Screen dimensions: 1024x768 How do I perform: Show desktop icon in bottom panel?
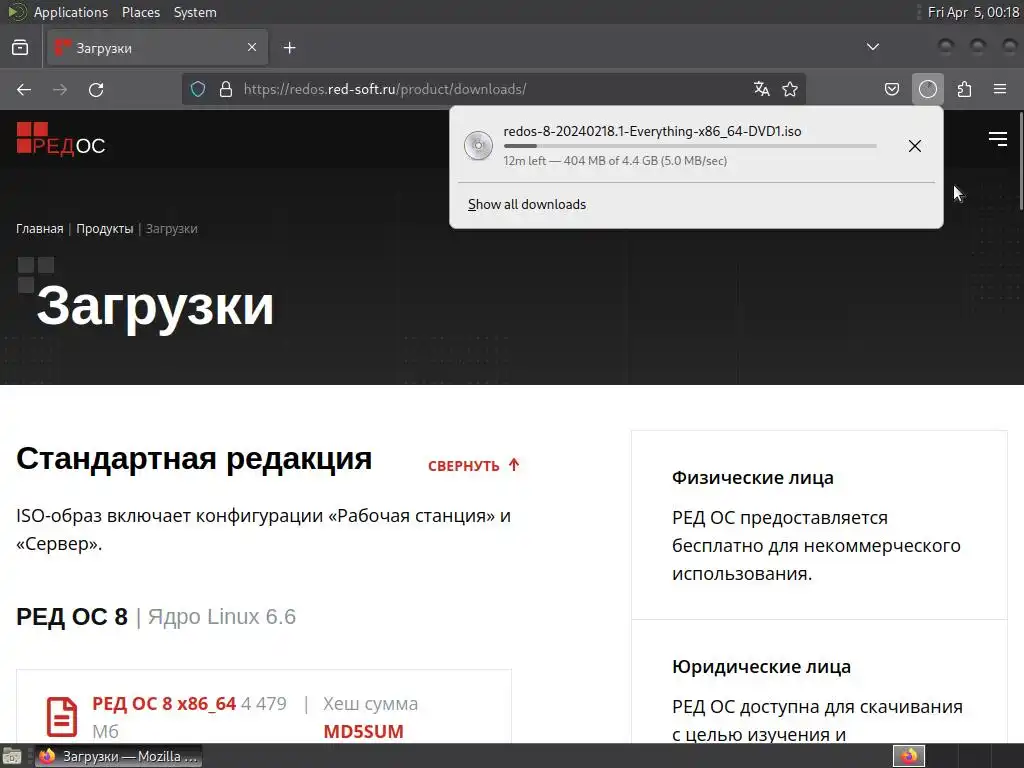coord(12,756)
